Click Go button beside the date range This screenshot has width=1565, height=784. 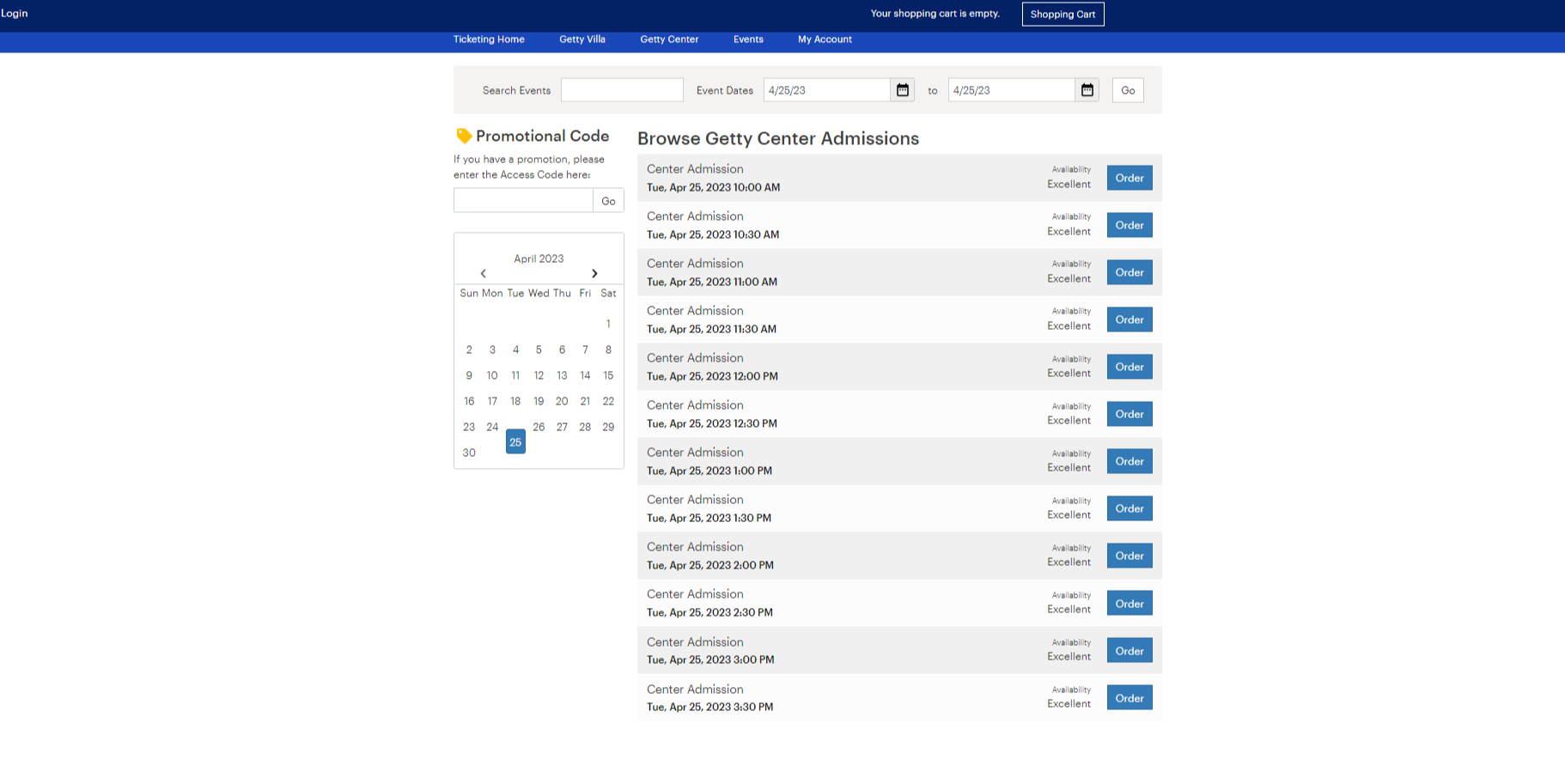[x=1128, y=90]
